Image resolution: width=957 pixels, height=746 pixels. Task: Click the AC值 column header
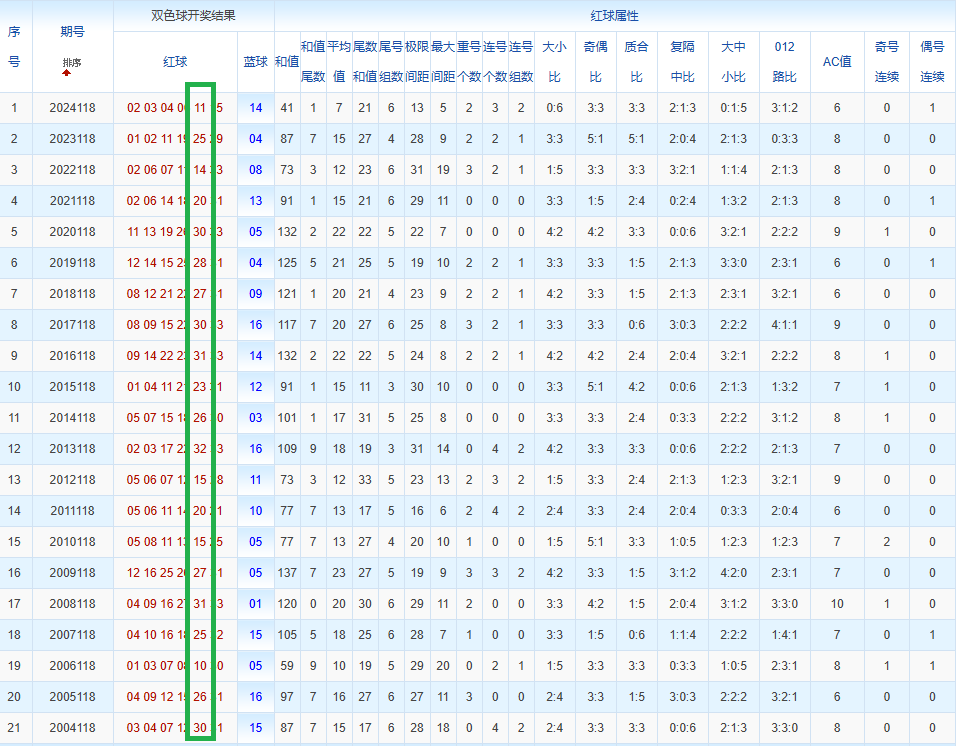(x=837, y=62)
